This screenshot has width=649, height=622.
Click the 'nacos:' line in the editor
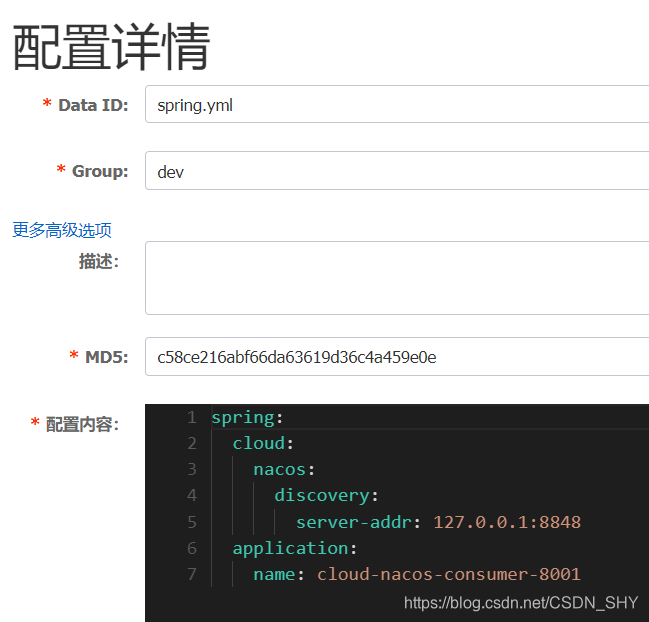coord(284,470)
